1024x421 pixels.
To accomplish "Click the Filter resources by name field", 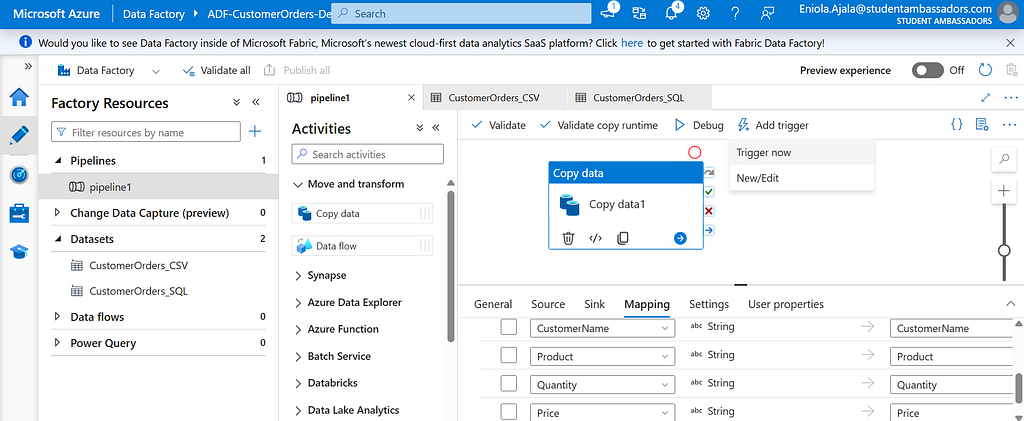I will tap(146, 132).
